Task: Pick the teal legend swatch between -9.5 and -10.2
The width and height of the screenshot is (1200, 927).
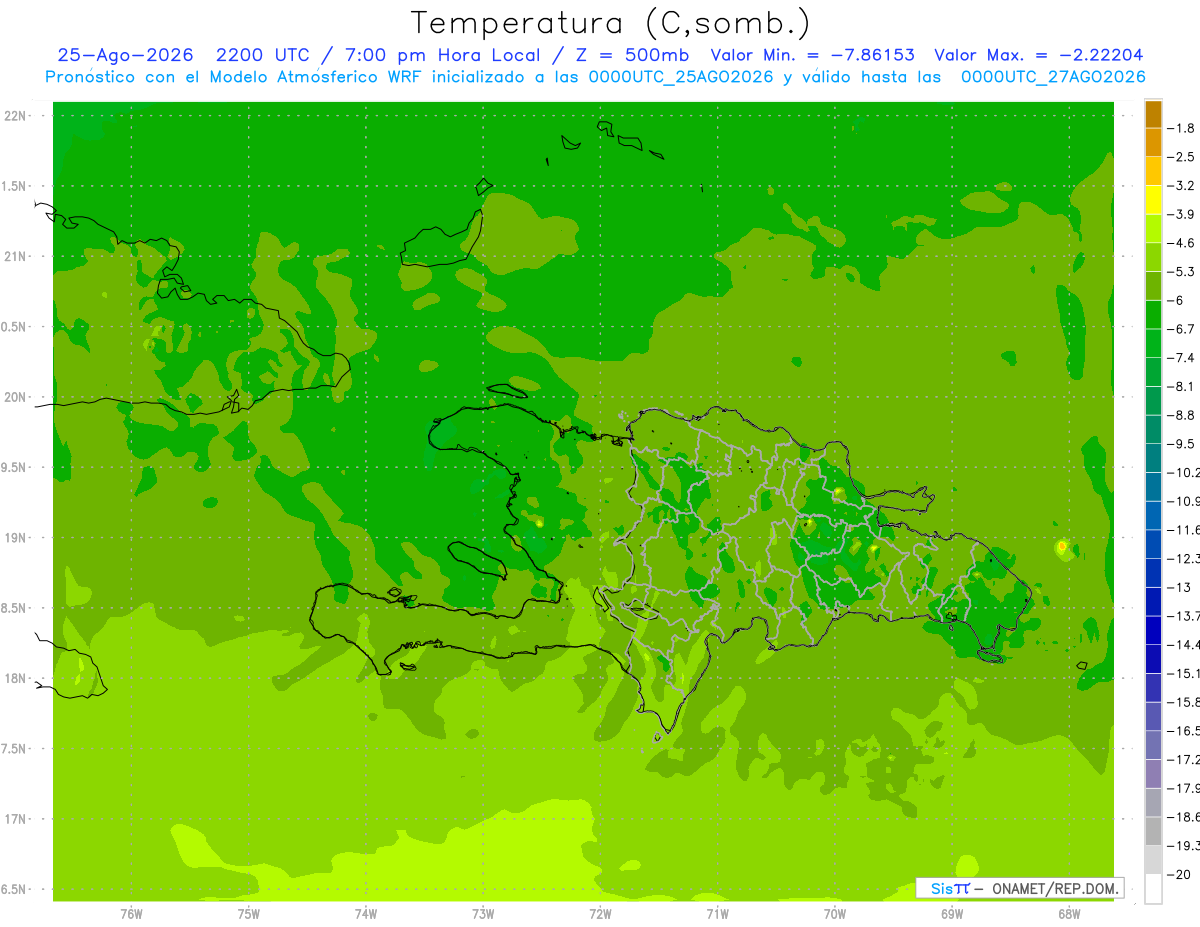Action: [1153, 458]
